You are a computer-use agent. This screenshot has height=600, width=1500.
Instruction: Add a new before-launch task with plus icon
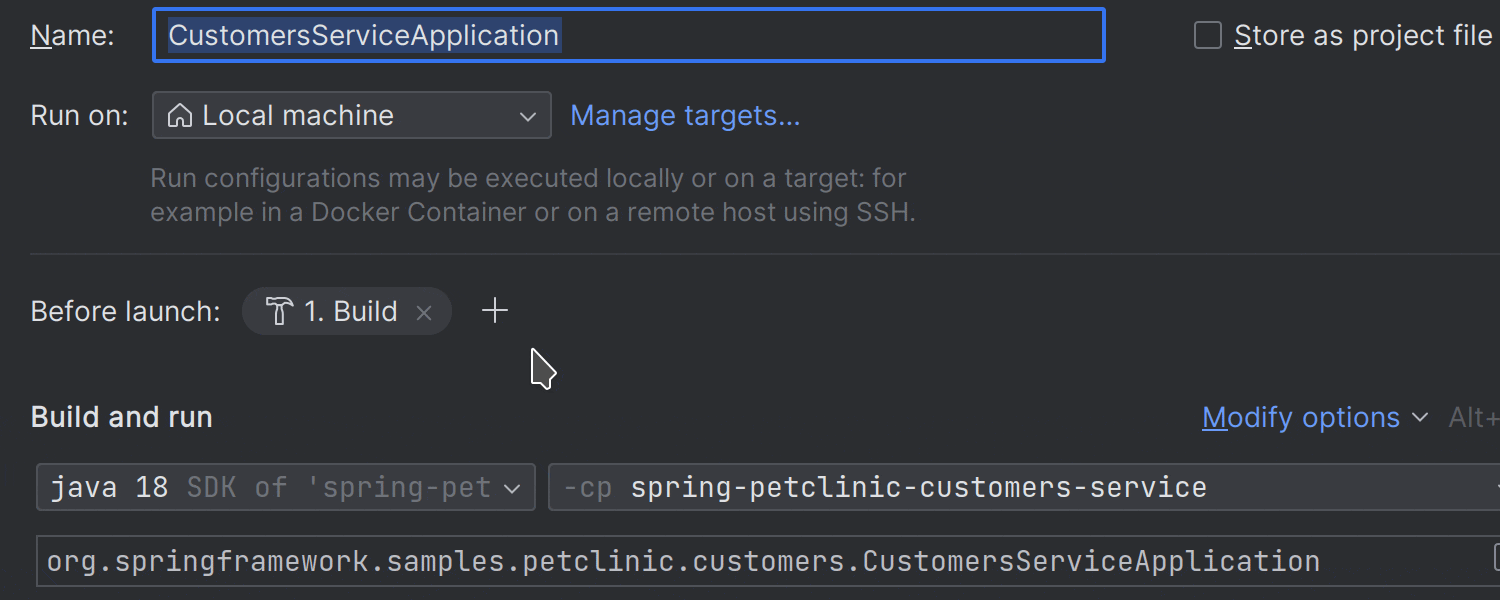tap(494, 310)
